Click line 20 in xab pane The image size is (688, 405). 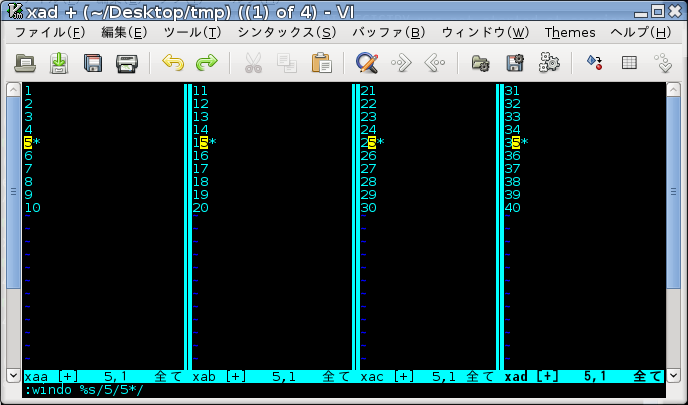(x=201, y=208)
